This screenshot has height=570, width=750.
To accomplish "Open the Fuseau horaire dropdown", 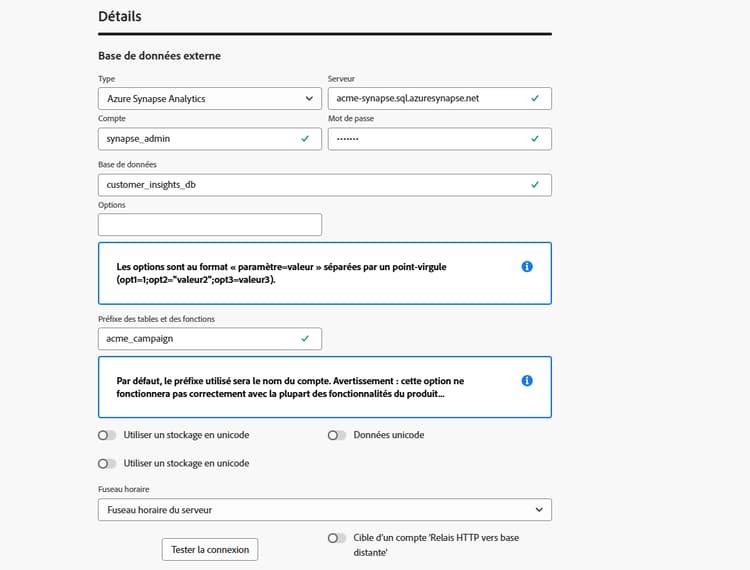I will click(324, 510).
